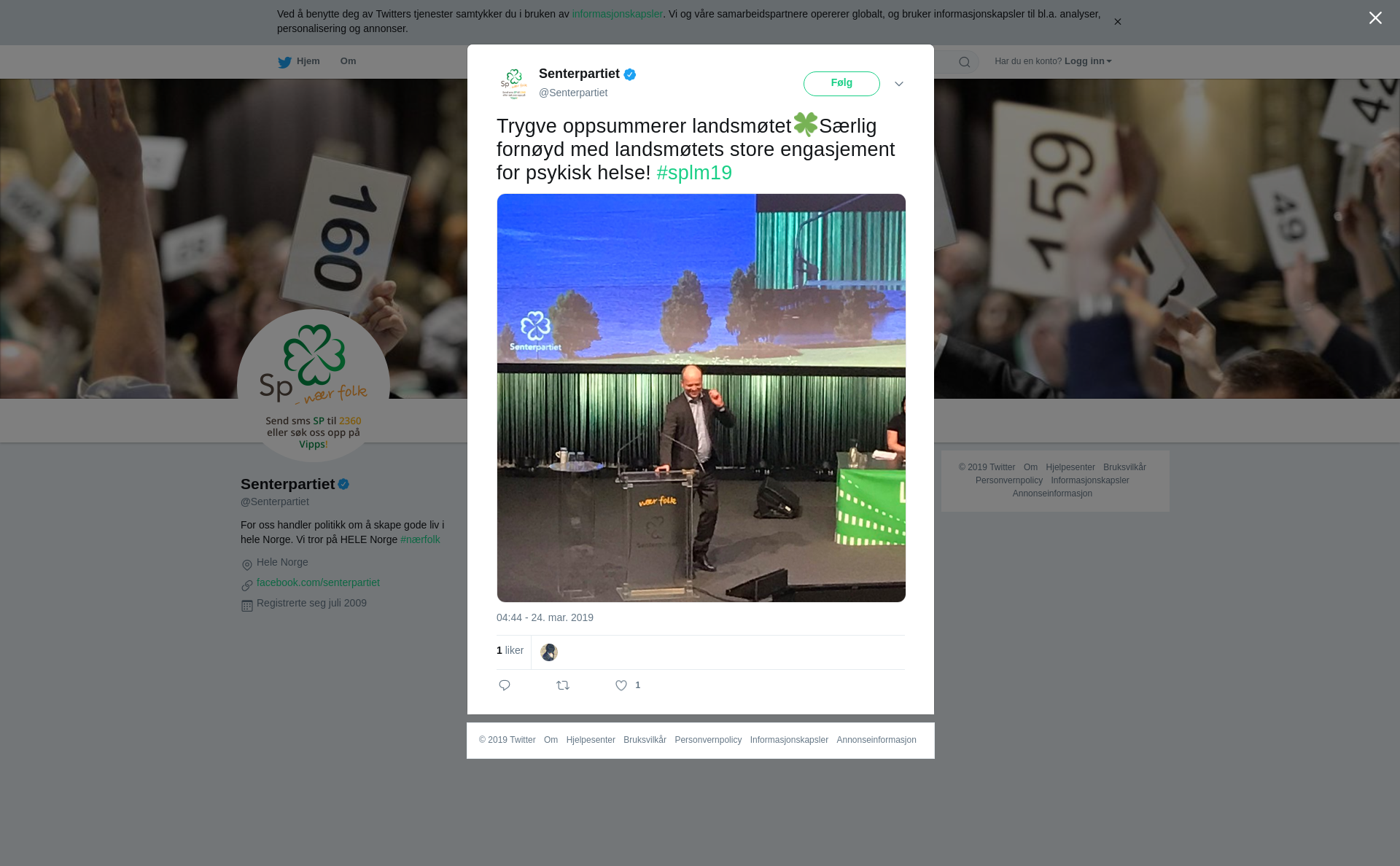Click the Følg follow button
The width and height of the screenshot is (1400, 866).
841,84
